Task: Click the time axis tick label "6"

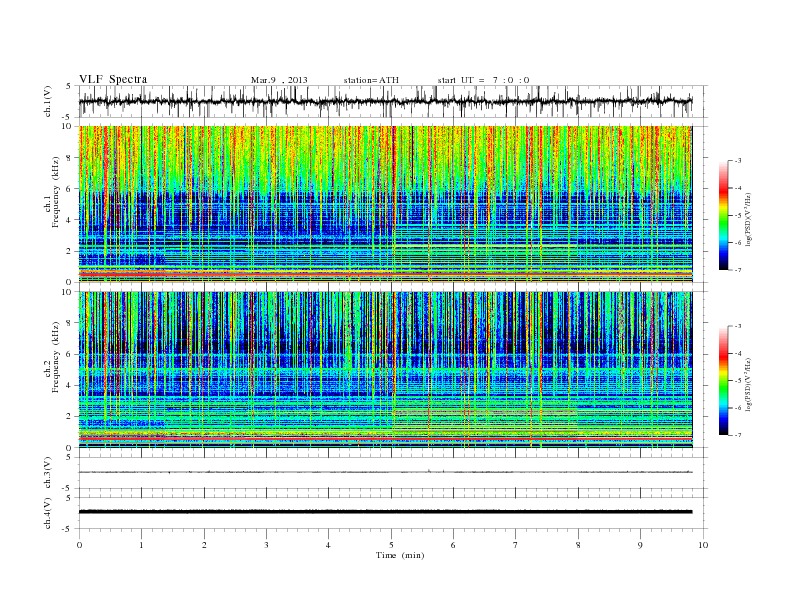Action: point(453,545)
